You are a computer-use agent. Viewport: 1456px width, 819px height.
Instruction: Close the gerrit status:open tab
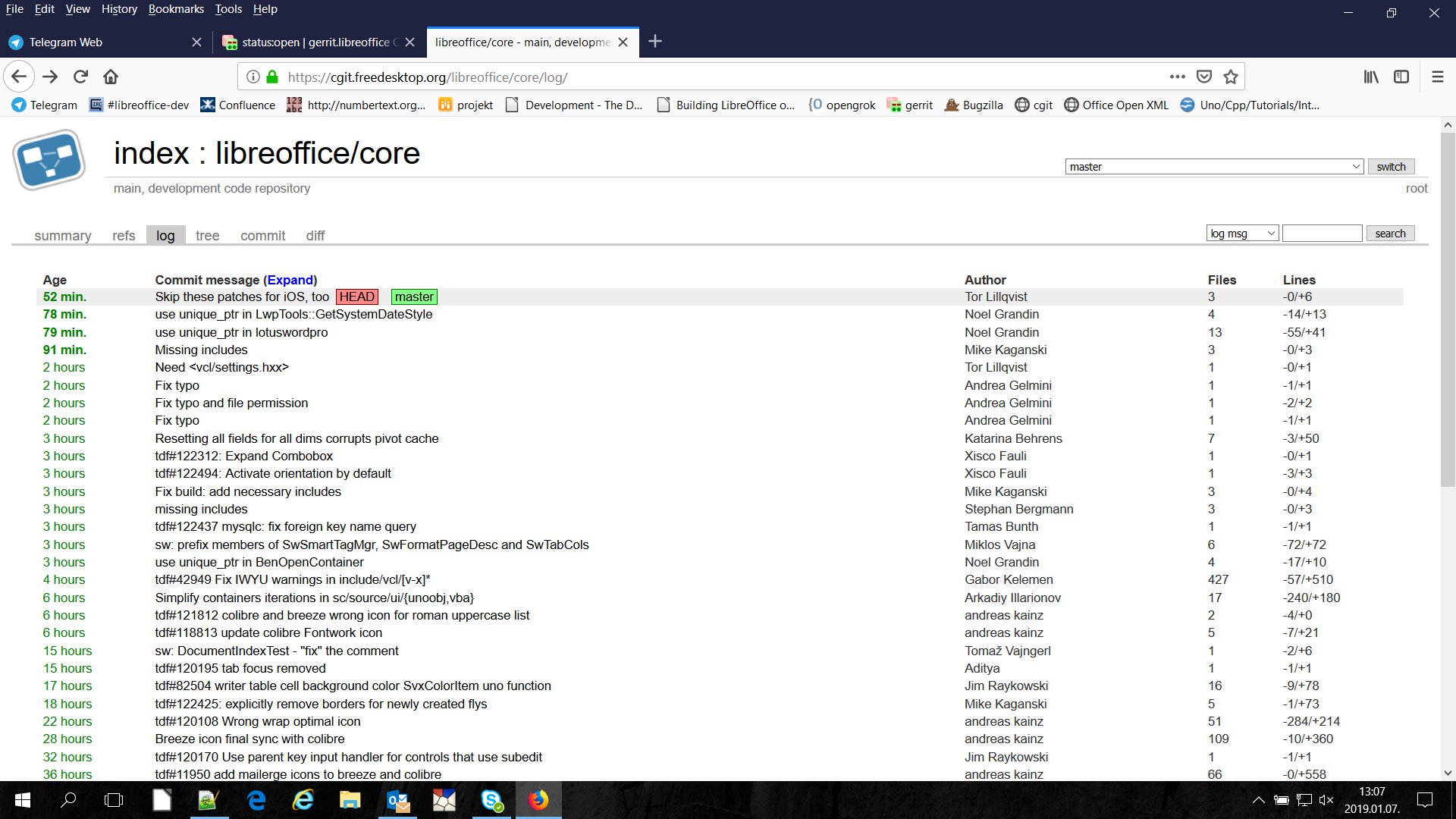(x=409, y=42)
